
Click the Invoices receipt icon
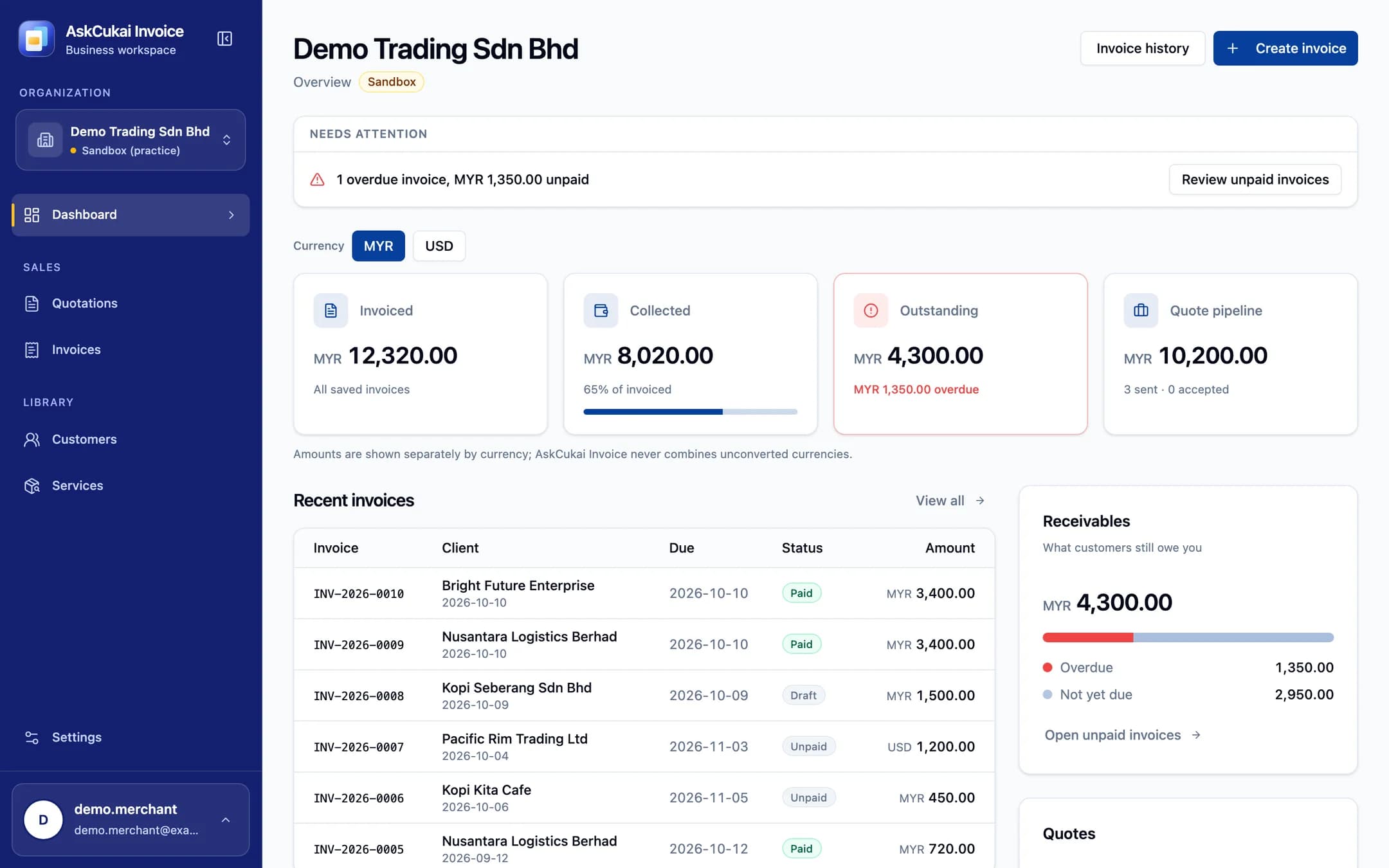pyautogui.click(x=32, y=350)
